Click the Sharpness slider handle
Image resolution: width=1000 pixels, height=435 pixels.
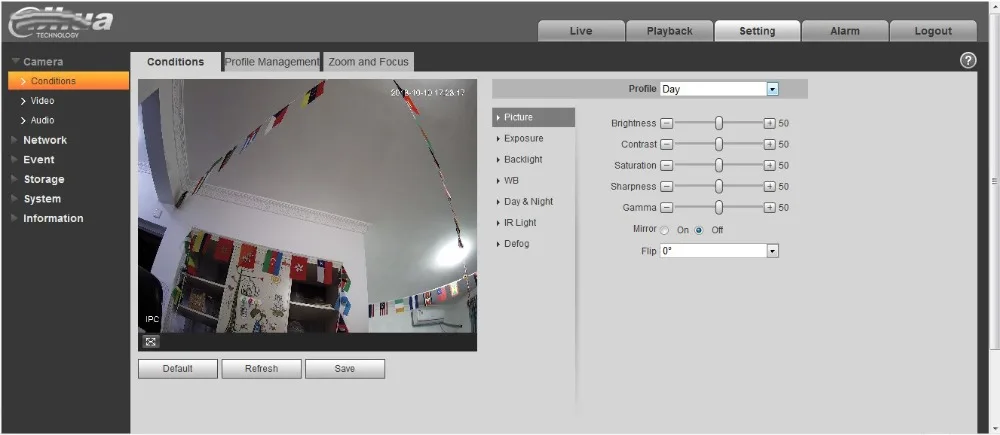click(719, 186)
